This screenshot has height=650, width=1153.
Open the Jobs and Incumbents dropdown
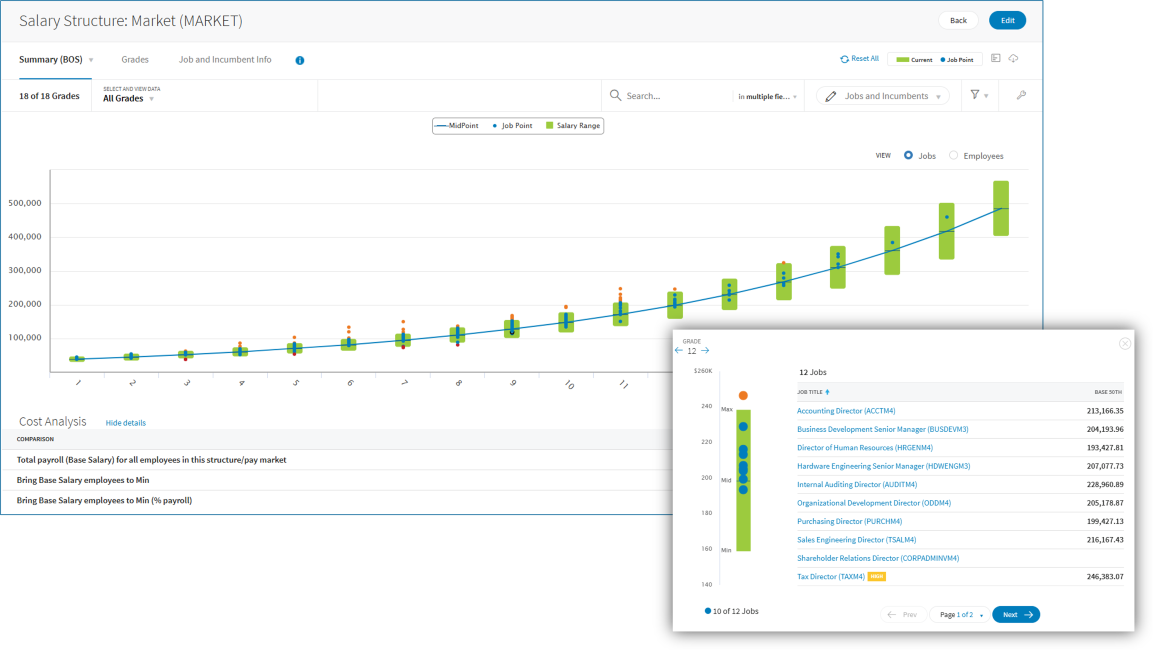(883, 96)
